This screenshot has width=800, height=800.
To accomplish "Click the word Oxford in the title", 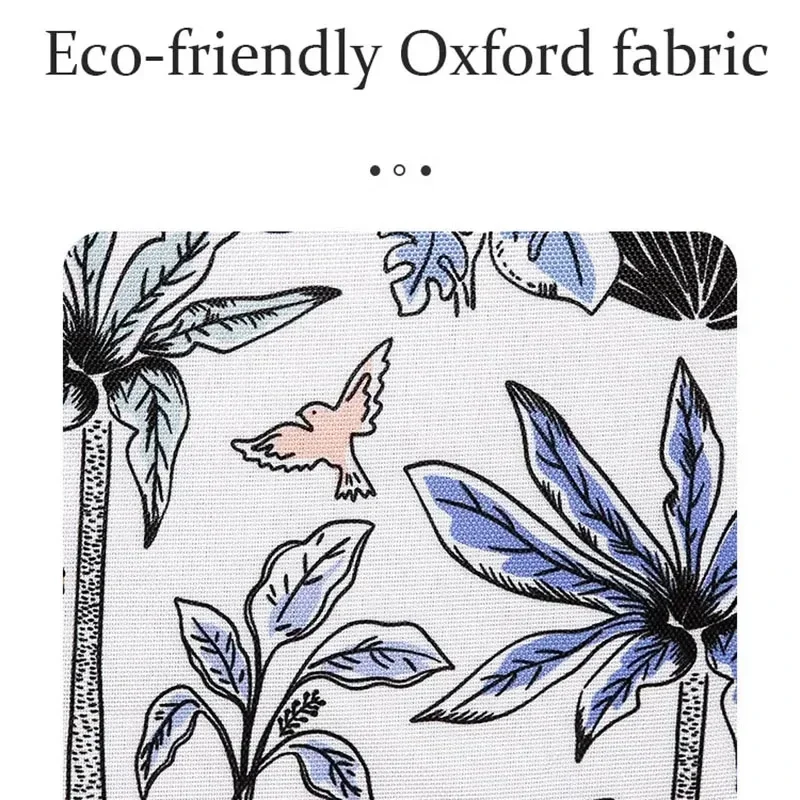I will (495, 53).
